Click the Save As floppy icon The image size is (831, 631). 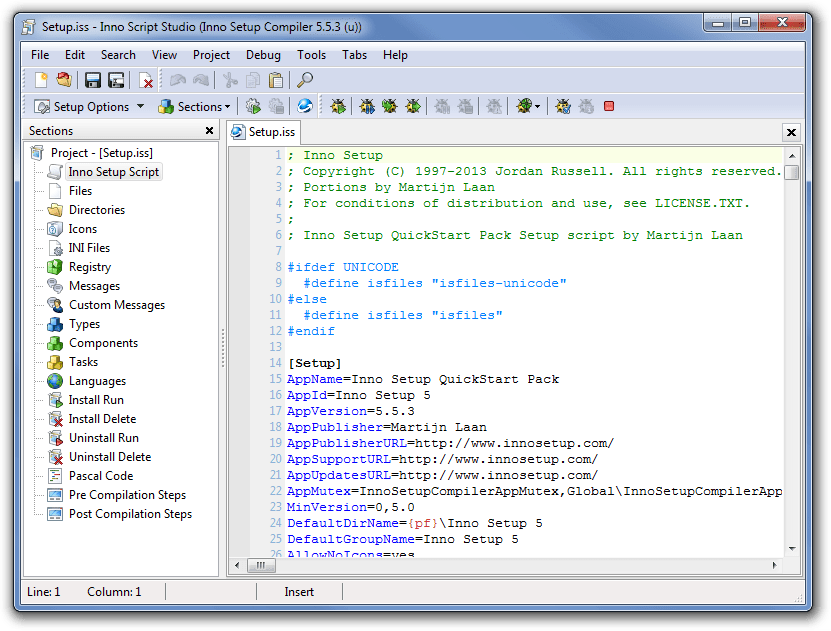tap(116, 80)
